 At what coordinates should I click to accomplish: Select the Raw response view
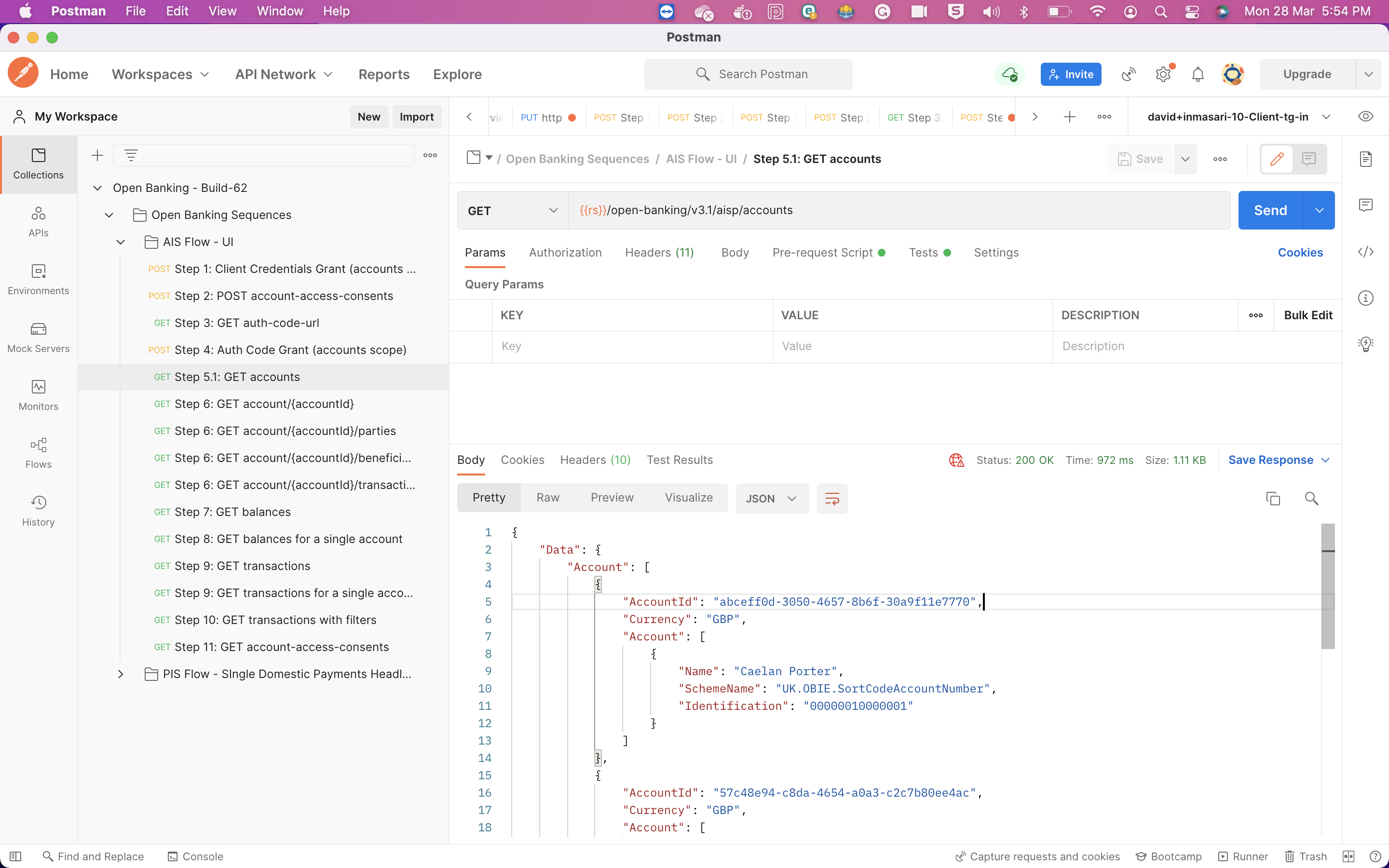548,498
